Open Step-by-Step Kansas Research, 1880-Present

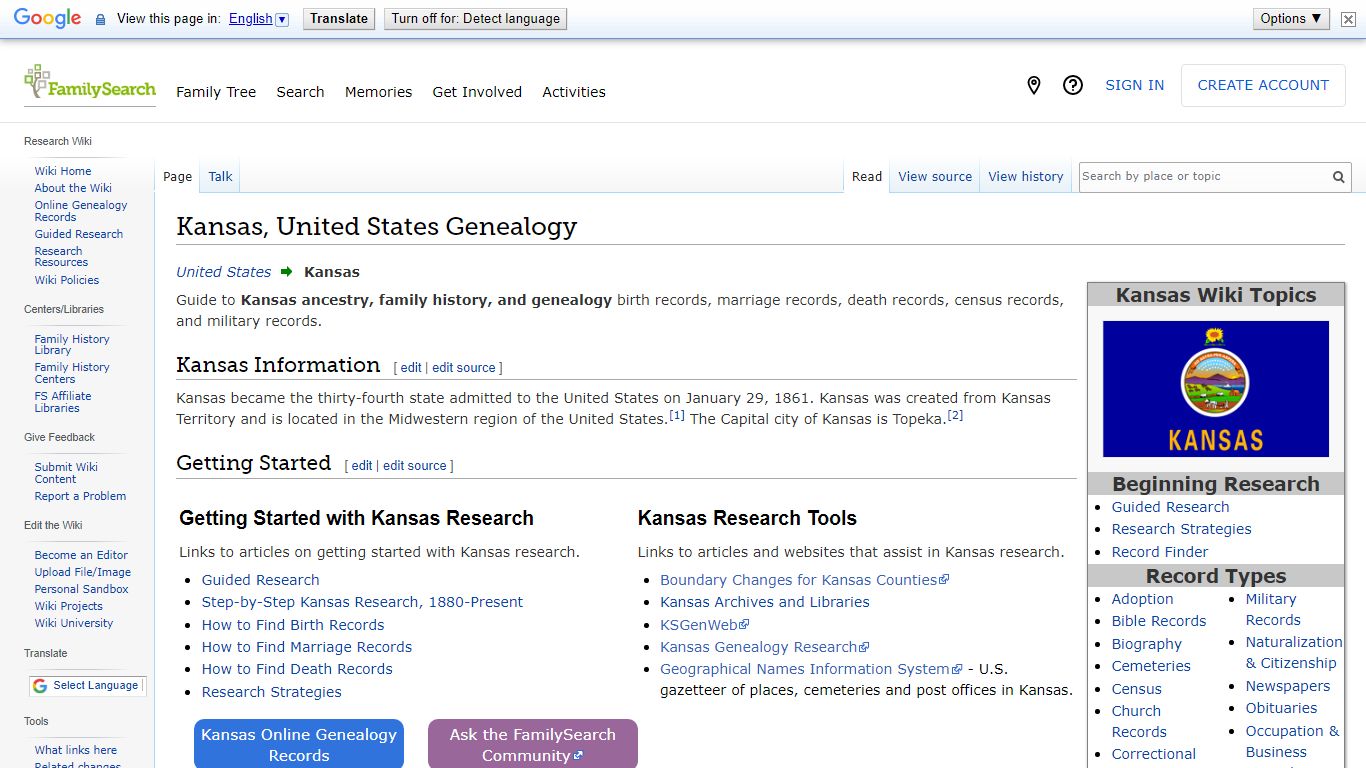pos(362,602)
